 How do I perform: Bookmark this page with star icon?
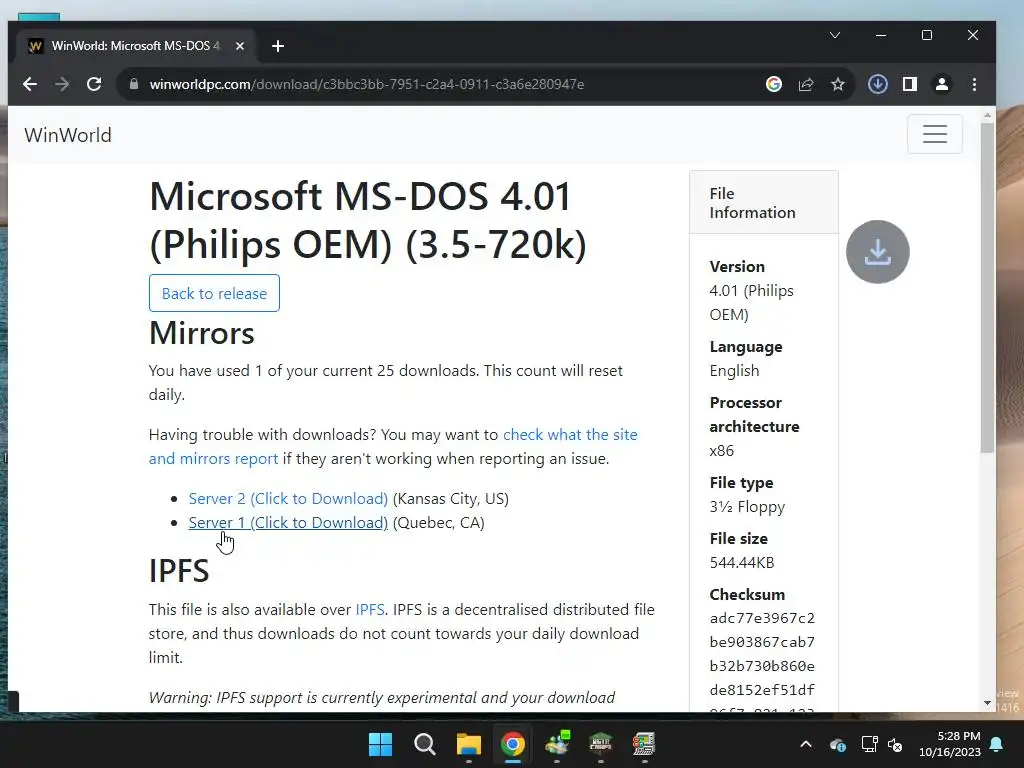click(838, 84)
